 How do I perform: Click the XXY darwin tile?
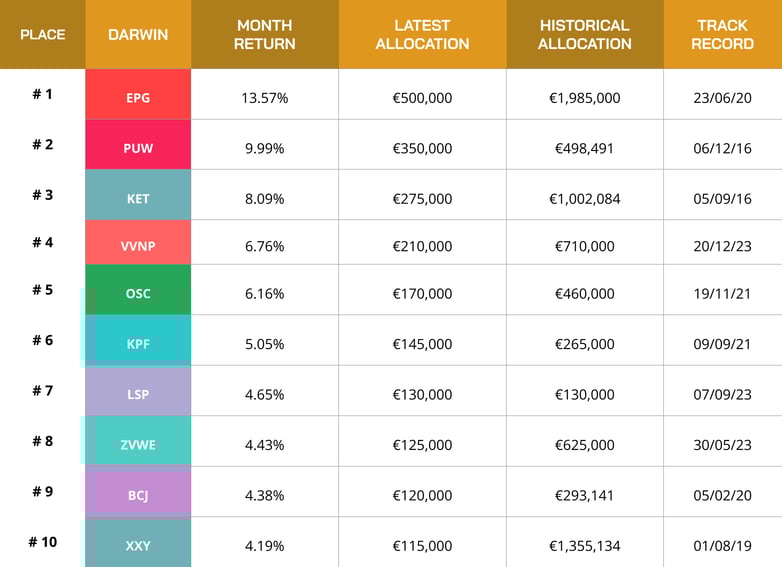(138, 545)
